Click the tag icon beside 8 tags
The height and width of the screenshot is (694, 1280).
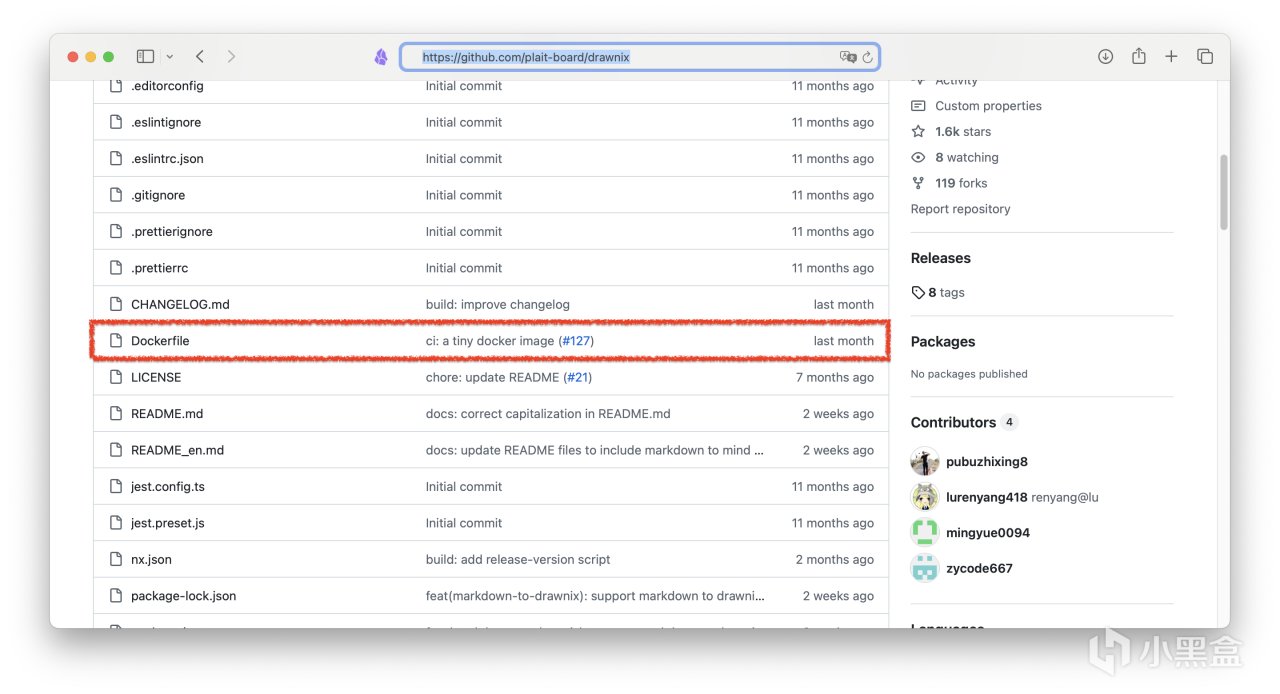pyautogui.click(x=918, y=293)
